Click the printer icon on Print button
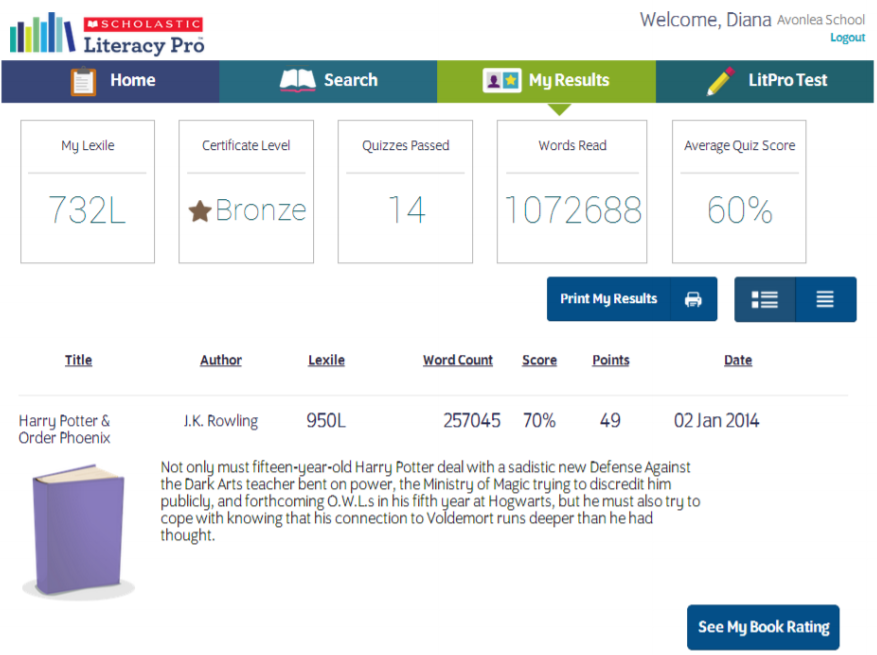The image size is (877, 655). (693, 299)
